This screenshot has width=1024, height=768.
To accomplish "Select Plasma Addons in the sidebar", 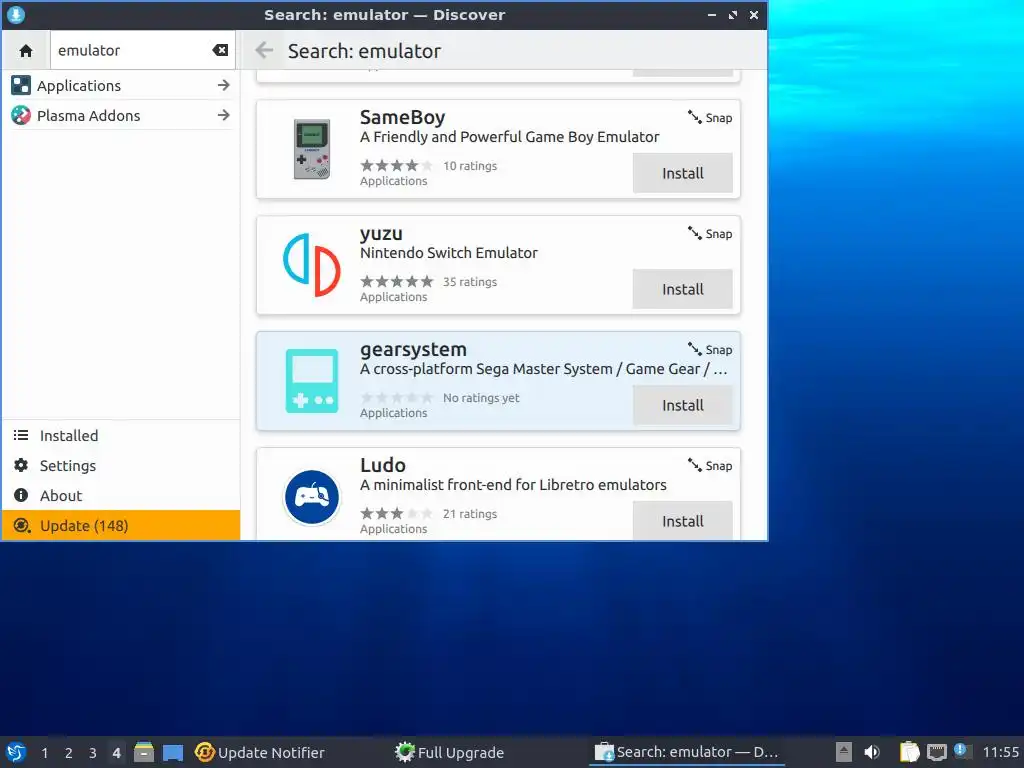I will pyautogui.click(x=121, y=116).
